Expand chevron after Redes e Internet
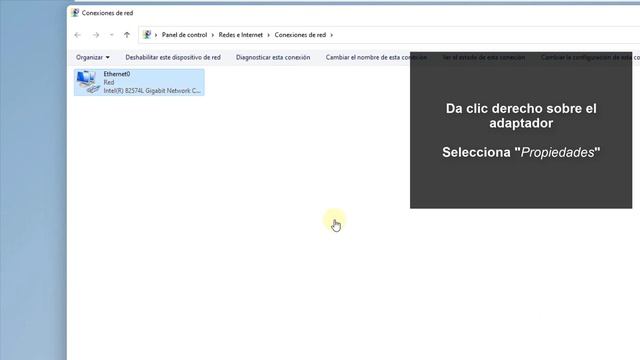This screenshot has width=640, height=360. point(269,35)
